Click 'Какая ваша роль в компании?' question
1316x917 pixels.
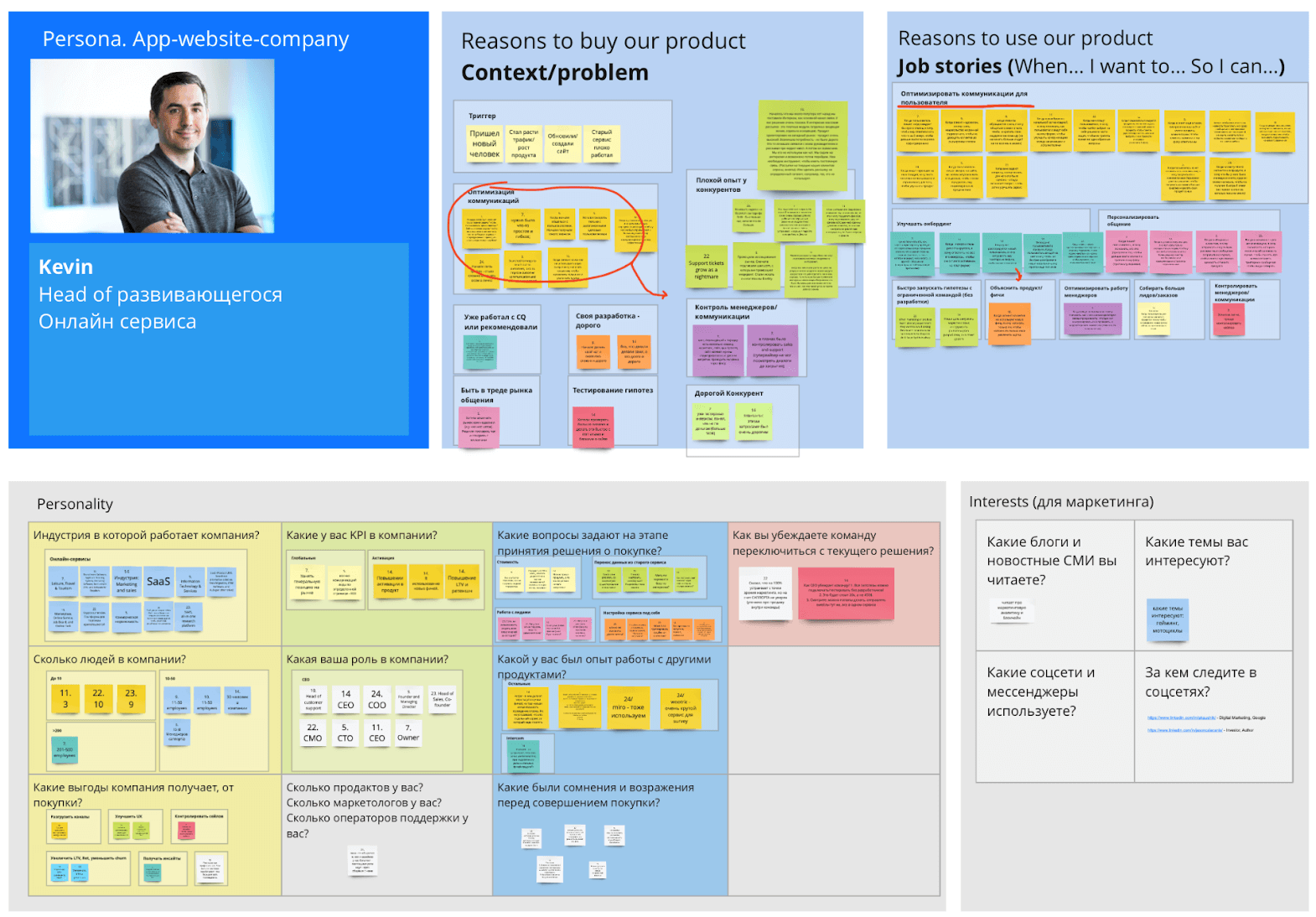click(367, 659)
